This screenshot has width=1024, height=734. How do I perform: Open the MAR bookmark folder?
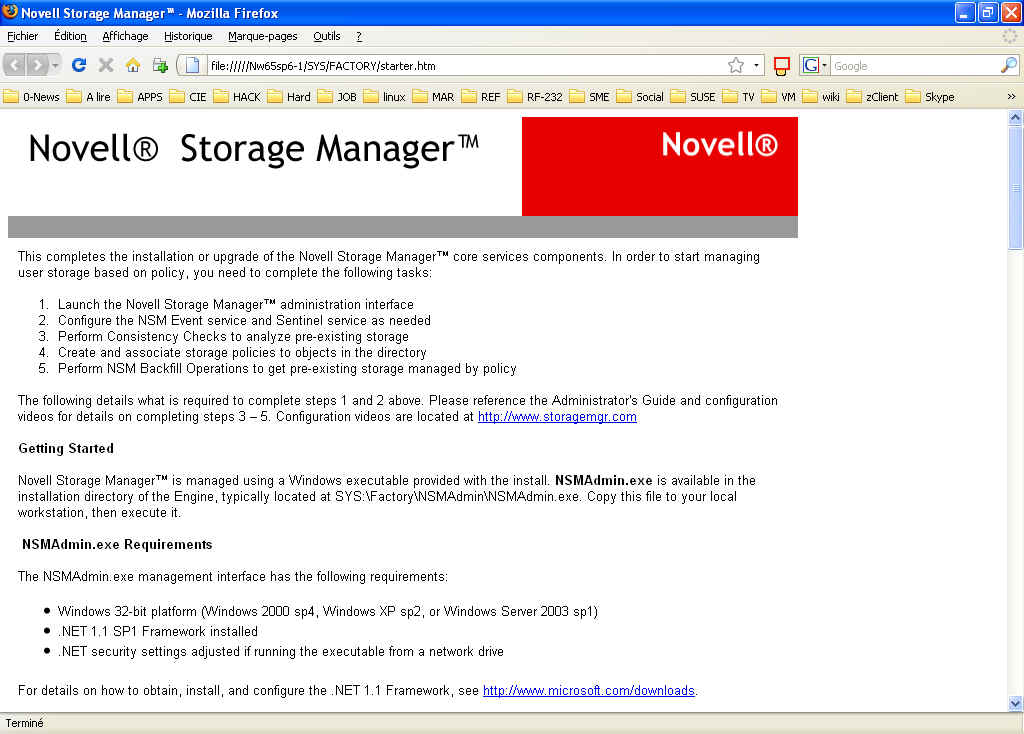[434, 97]
